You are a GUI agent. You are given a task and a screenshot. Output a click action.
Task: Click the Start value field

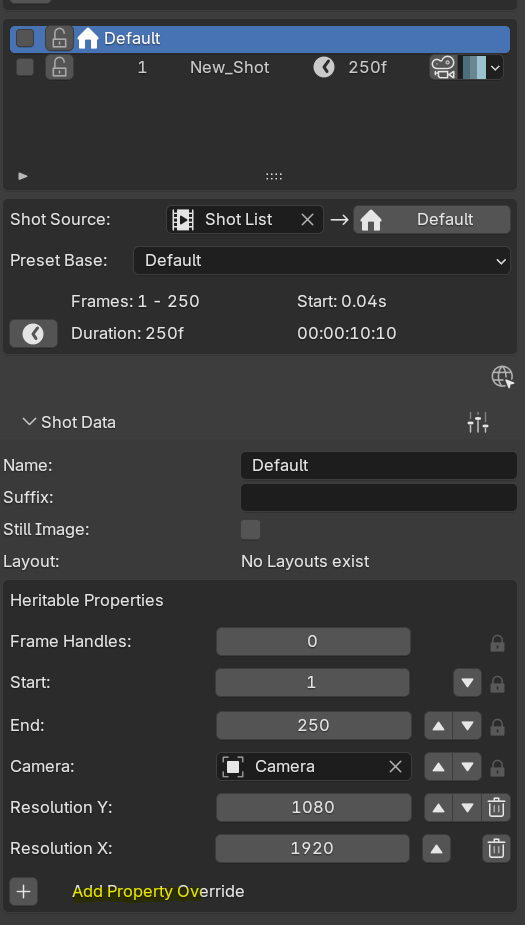coord(312,683)
